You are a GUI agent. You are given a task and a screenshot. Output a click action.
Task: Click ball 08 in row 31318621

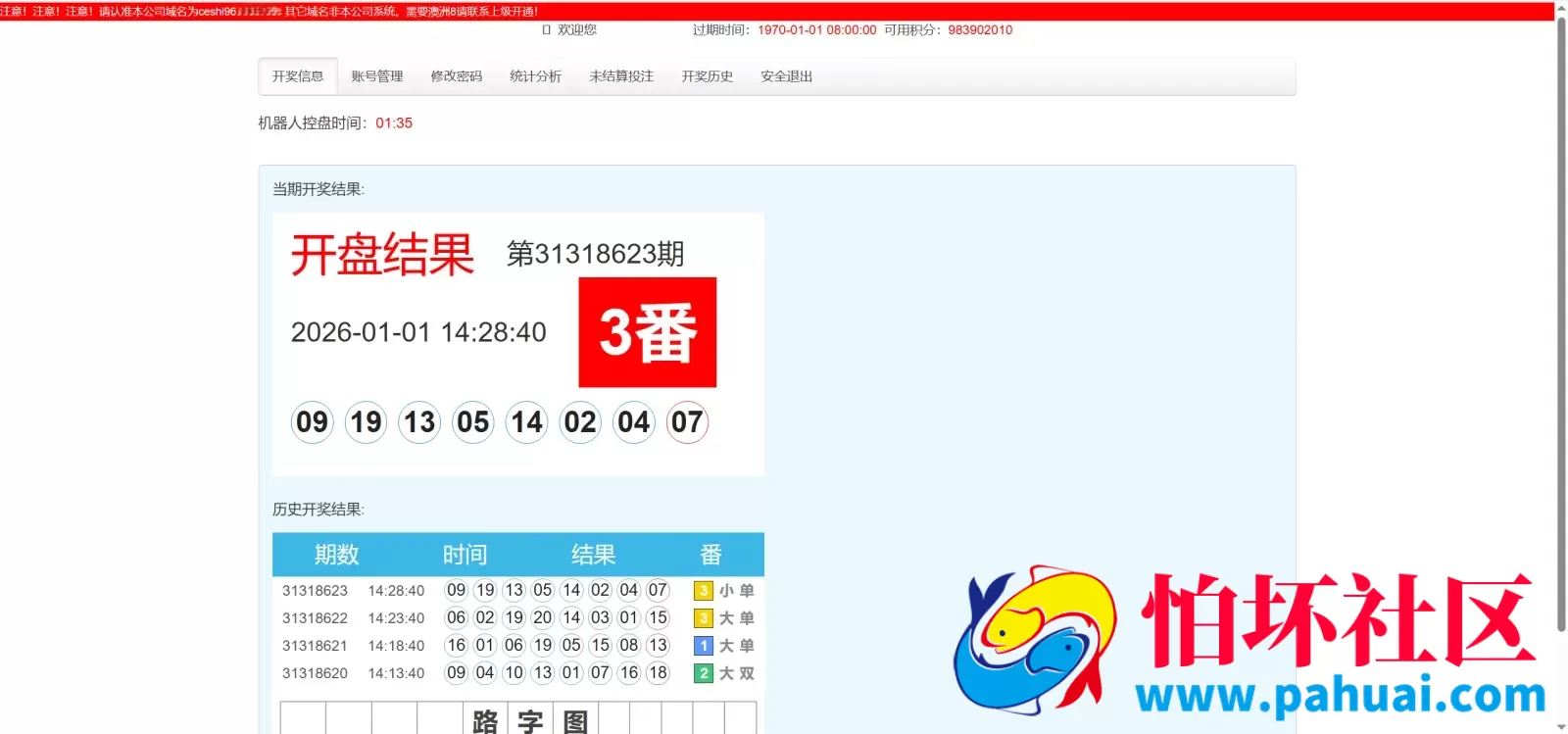point(629,646)
